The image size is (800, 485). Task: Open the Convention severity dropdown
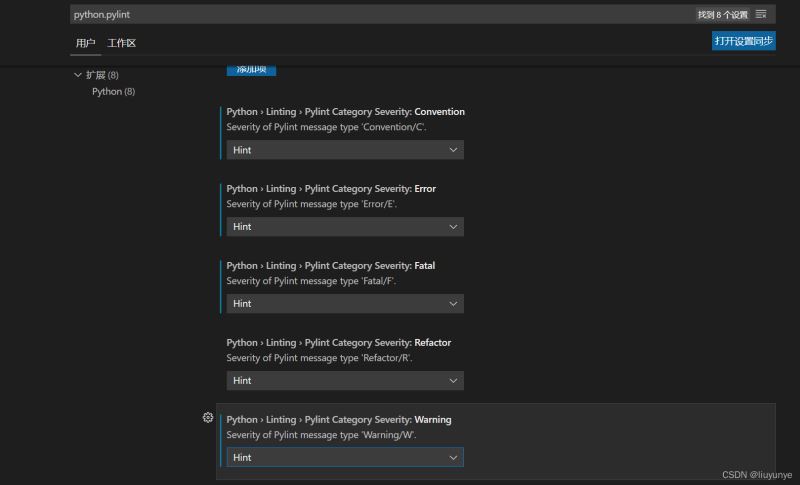[x=345, y=150]
